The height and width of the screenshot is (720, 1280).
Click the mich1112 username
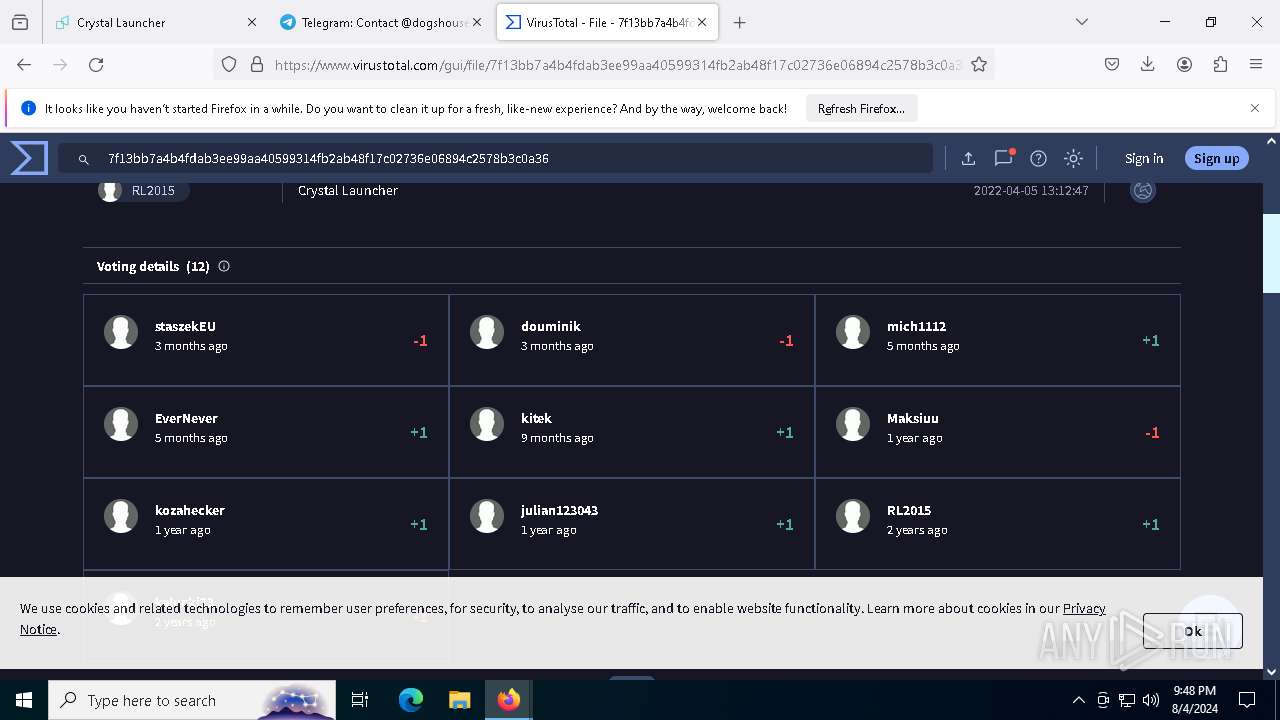[x=916, y=326]
